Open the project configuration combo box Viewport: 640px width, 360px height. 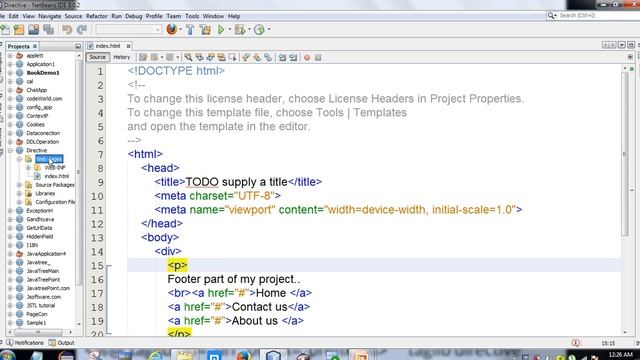129,29
